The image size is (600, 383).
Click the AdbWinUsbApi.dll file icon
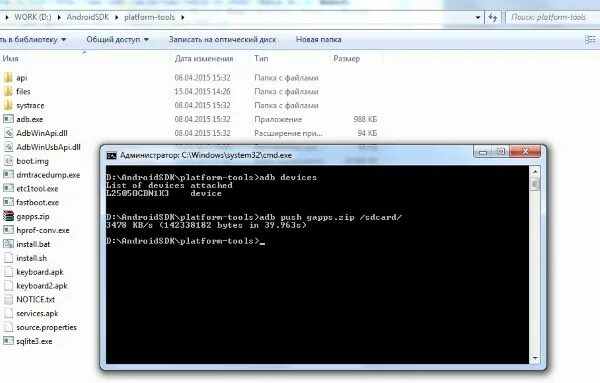pyautogui.click(x=8, y=147)
